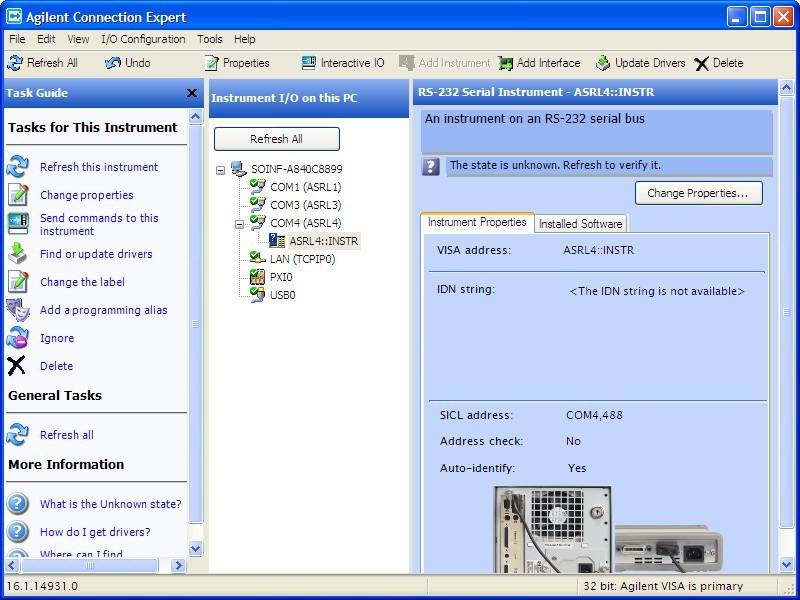Select COM3 (ASRL3) in the tree
Image resolution: width=800 pixels, height=600 pixels.
(x=306, y=205)
